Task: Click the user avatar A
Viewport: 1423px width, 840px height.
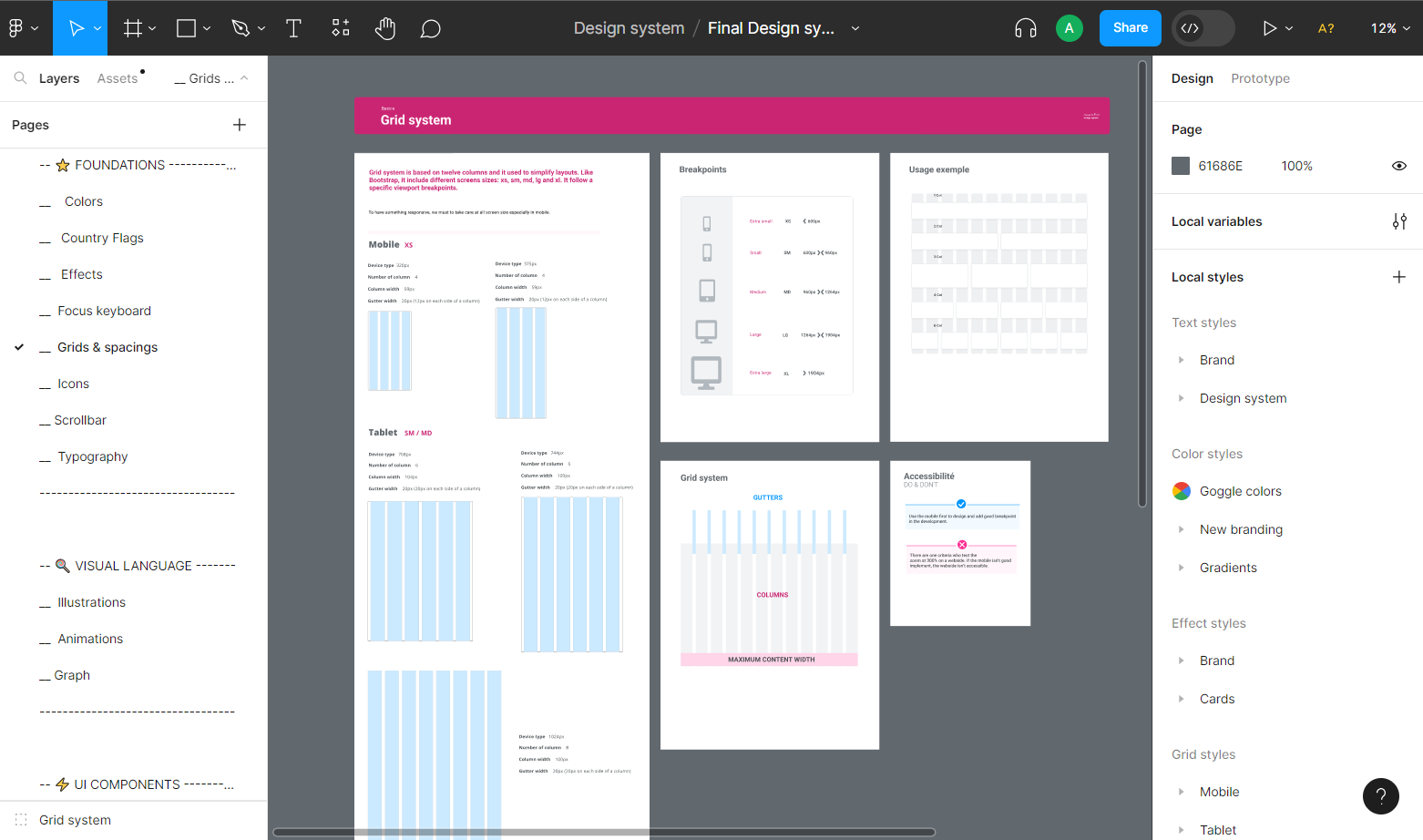Action: coord(1070,28)
